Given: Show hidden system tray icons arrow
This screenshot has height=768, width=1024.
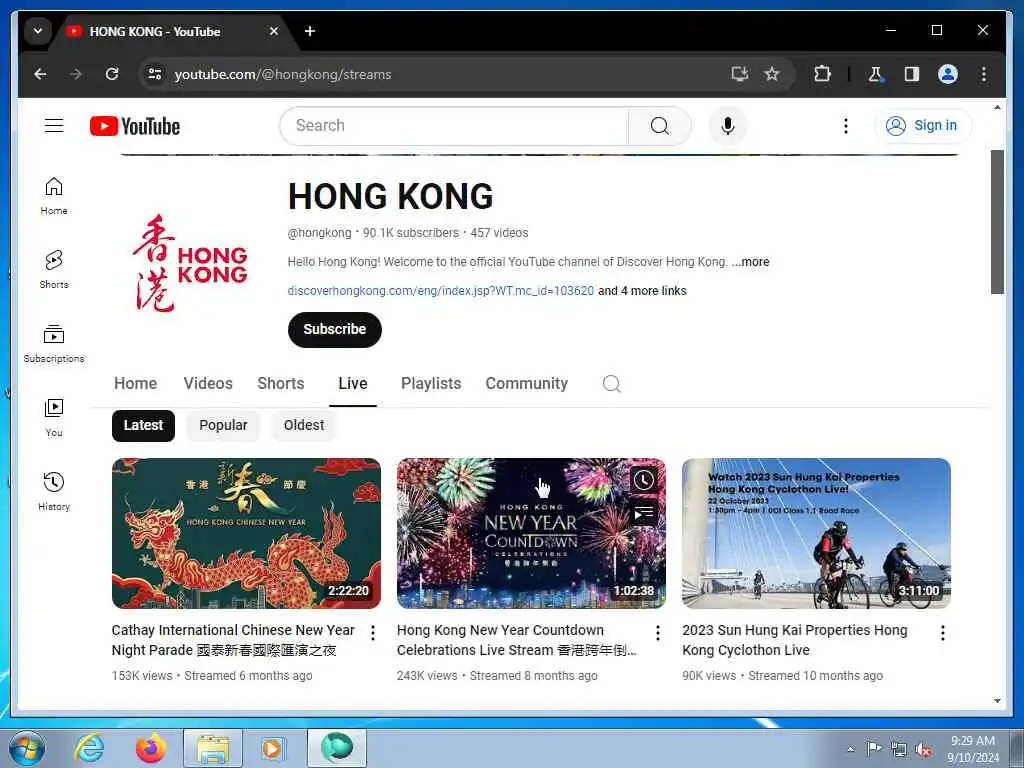Looking at the screenshot, I should point(850,749).
